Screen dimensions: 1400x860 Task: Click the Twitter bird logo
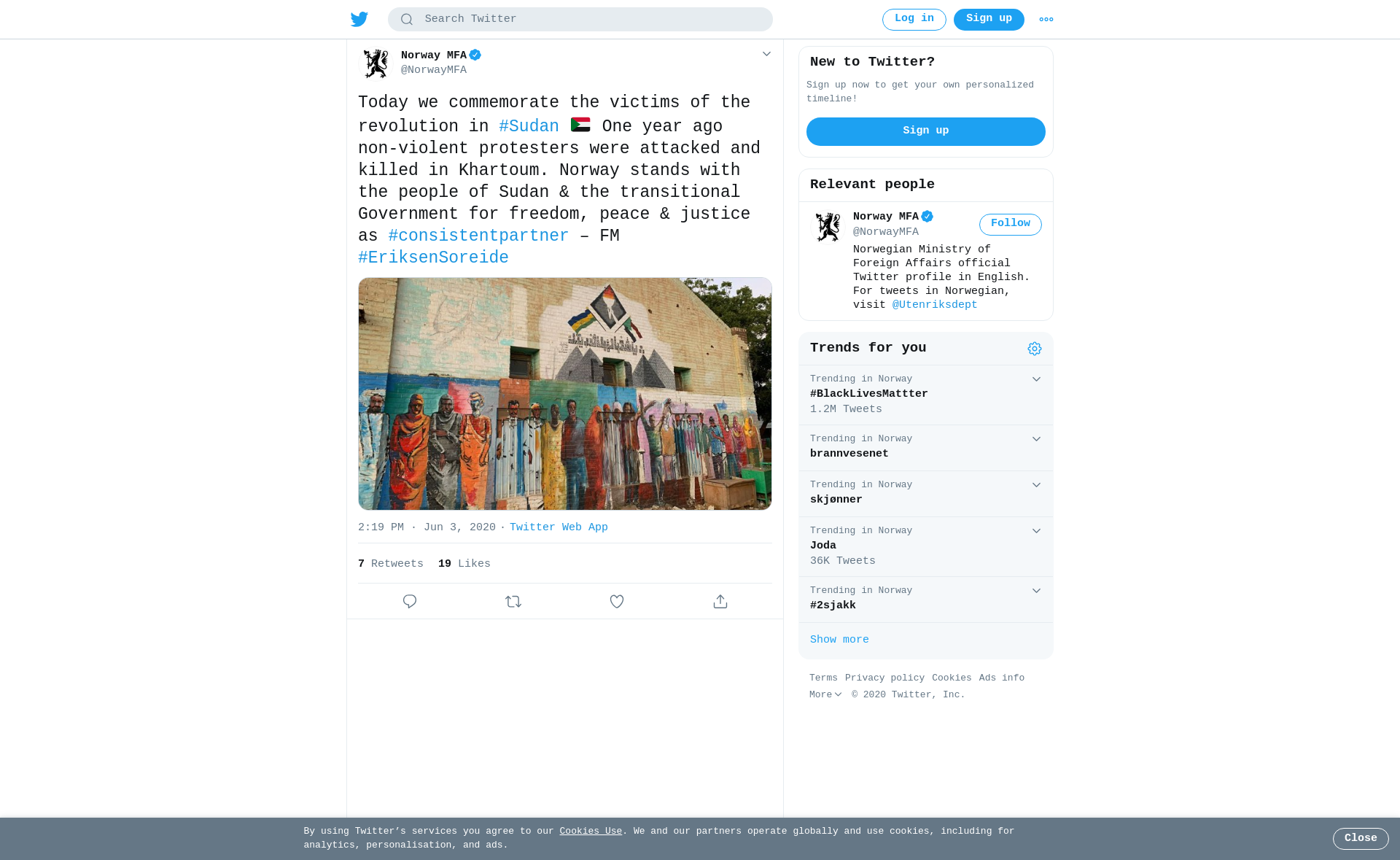tap(359, 19)
